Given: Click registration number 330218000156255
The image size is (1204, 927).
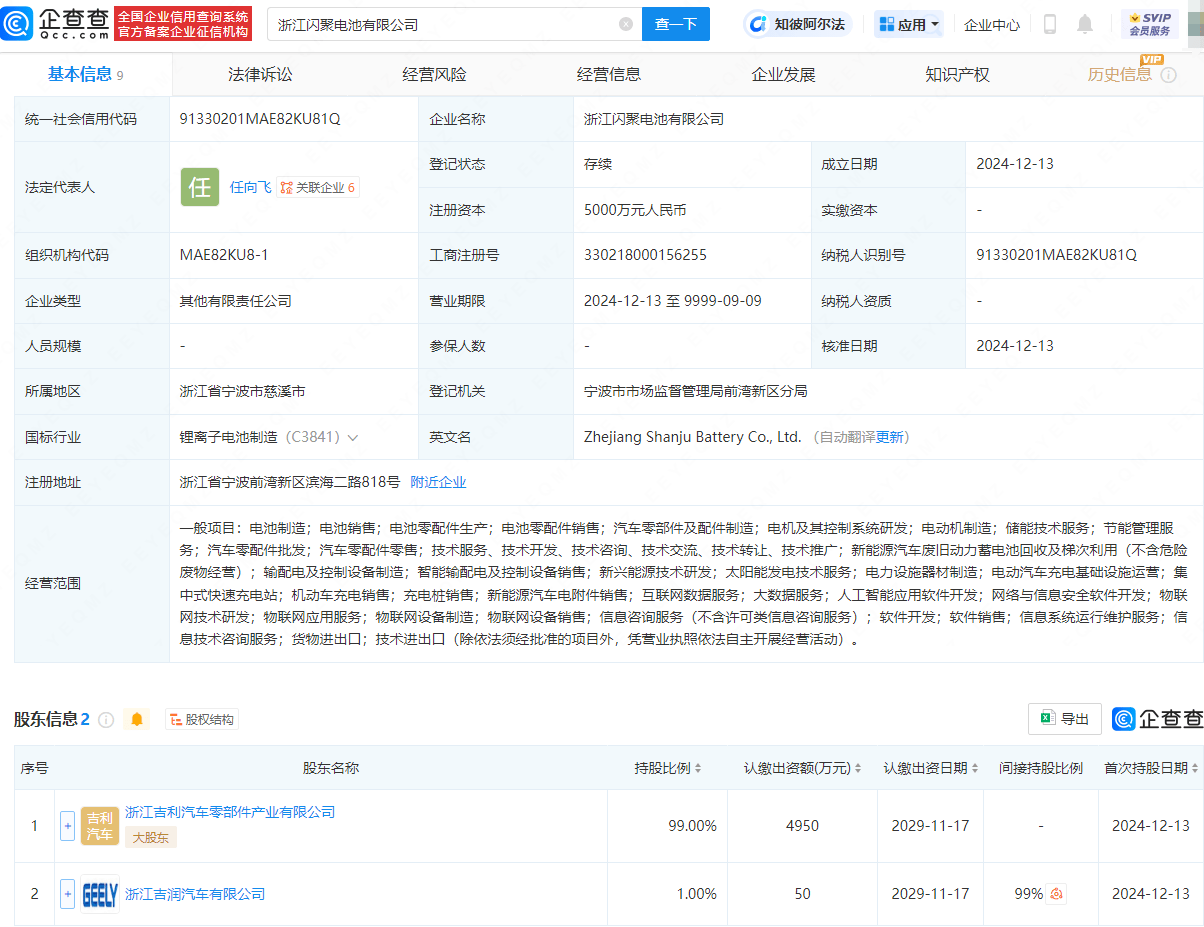Looking at the screenshot, I should [x=645, y=255].
